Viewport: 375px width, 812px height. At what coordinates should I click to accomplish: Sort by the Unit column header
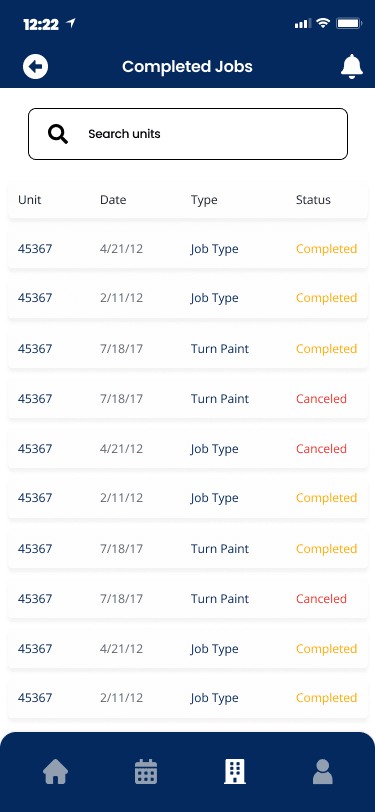[30, 200]
